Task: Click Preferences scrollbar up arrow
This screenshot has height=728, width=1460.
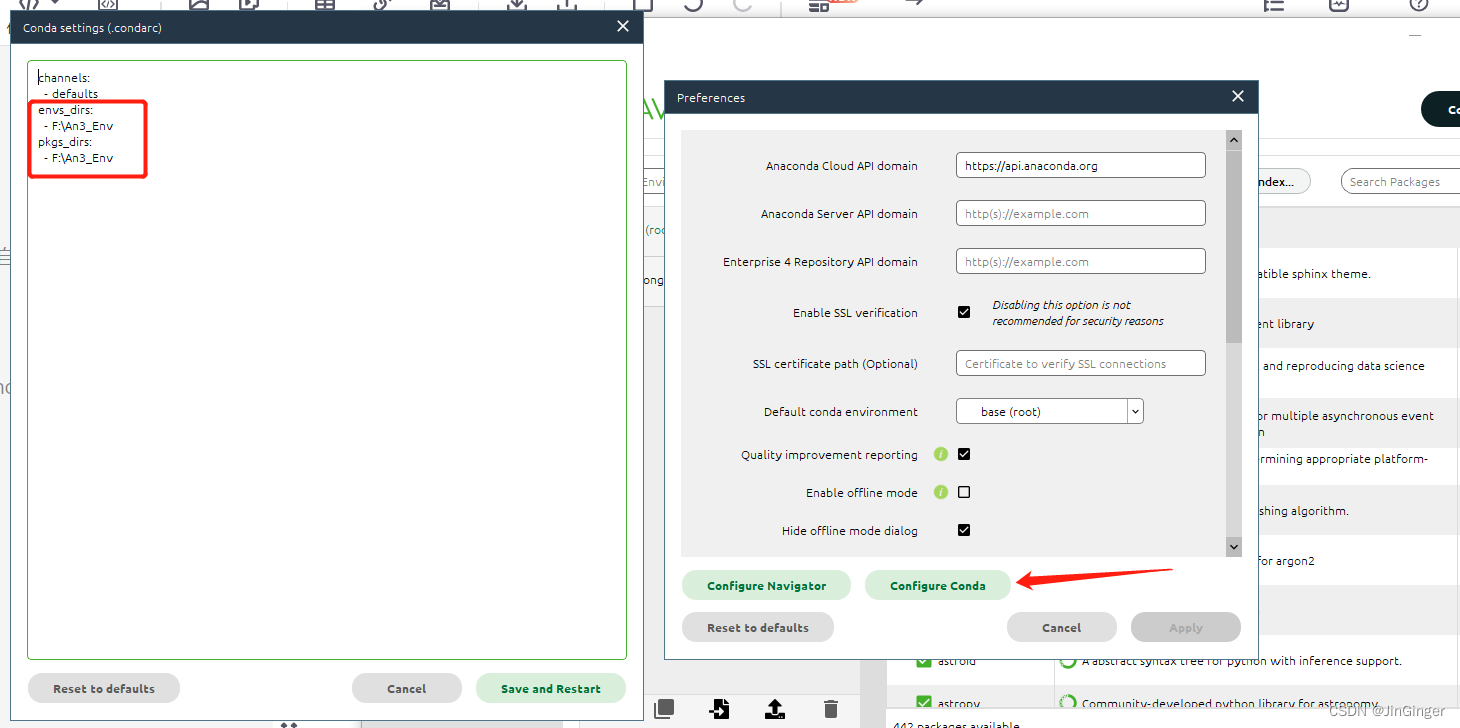Action: 1233,141
